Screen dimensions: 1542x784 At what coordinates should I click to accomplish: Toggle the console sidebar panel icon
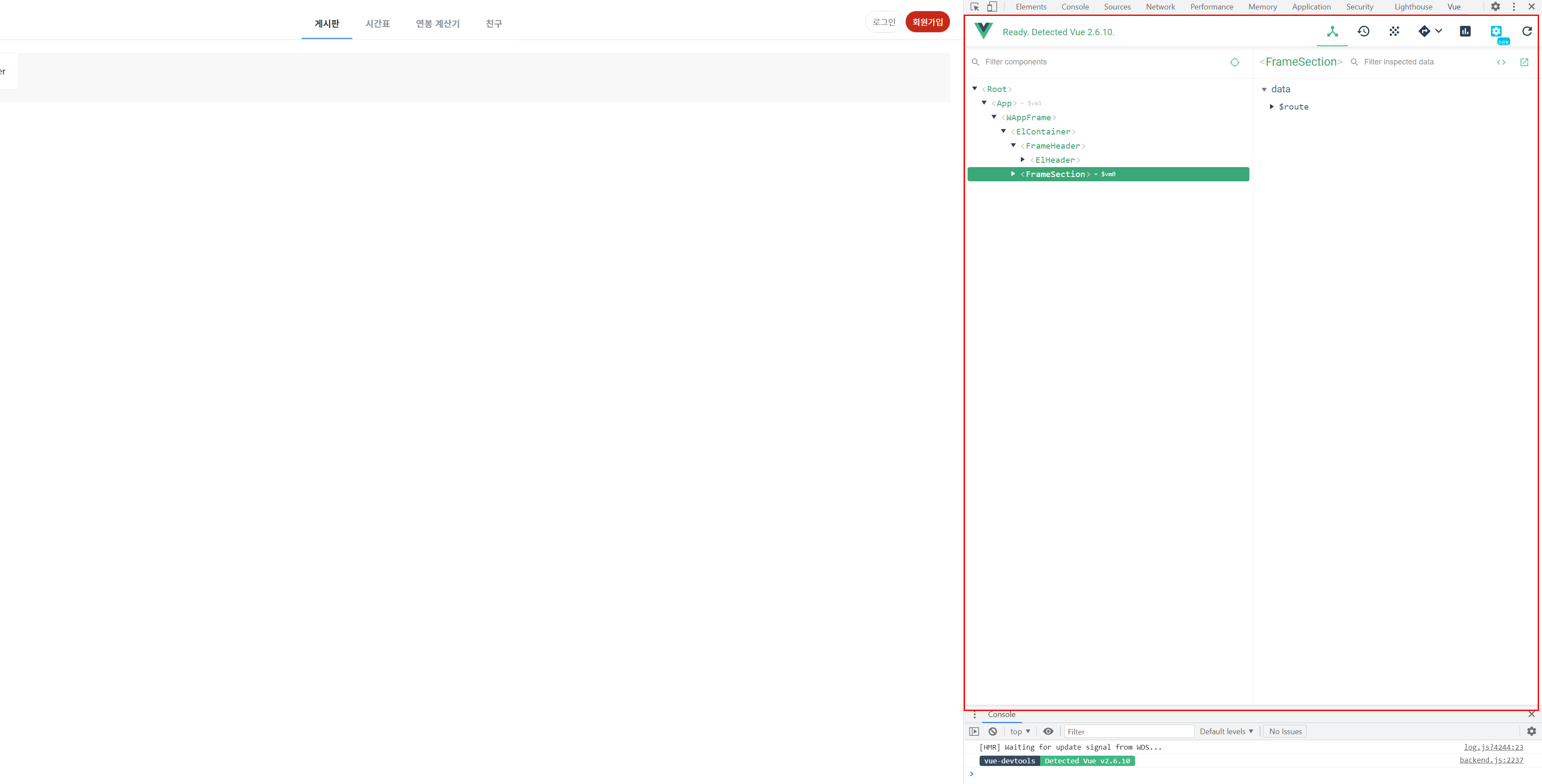tap(974, 731)
